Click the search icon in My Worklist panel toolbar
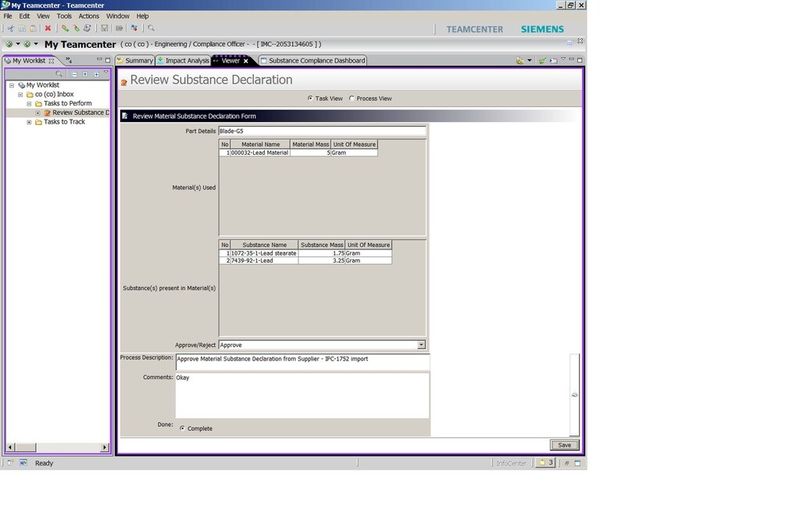 [x=59, y=74]
